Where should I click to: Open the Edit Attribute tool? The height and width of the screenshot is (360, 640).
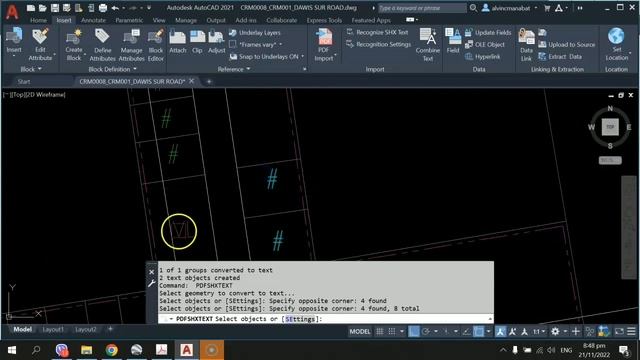pyautogui.click(x=40, y=45)
